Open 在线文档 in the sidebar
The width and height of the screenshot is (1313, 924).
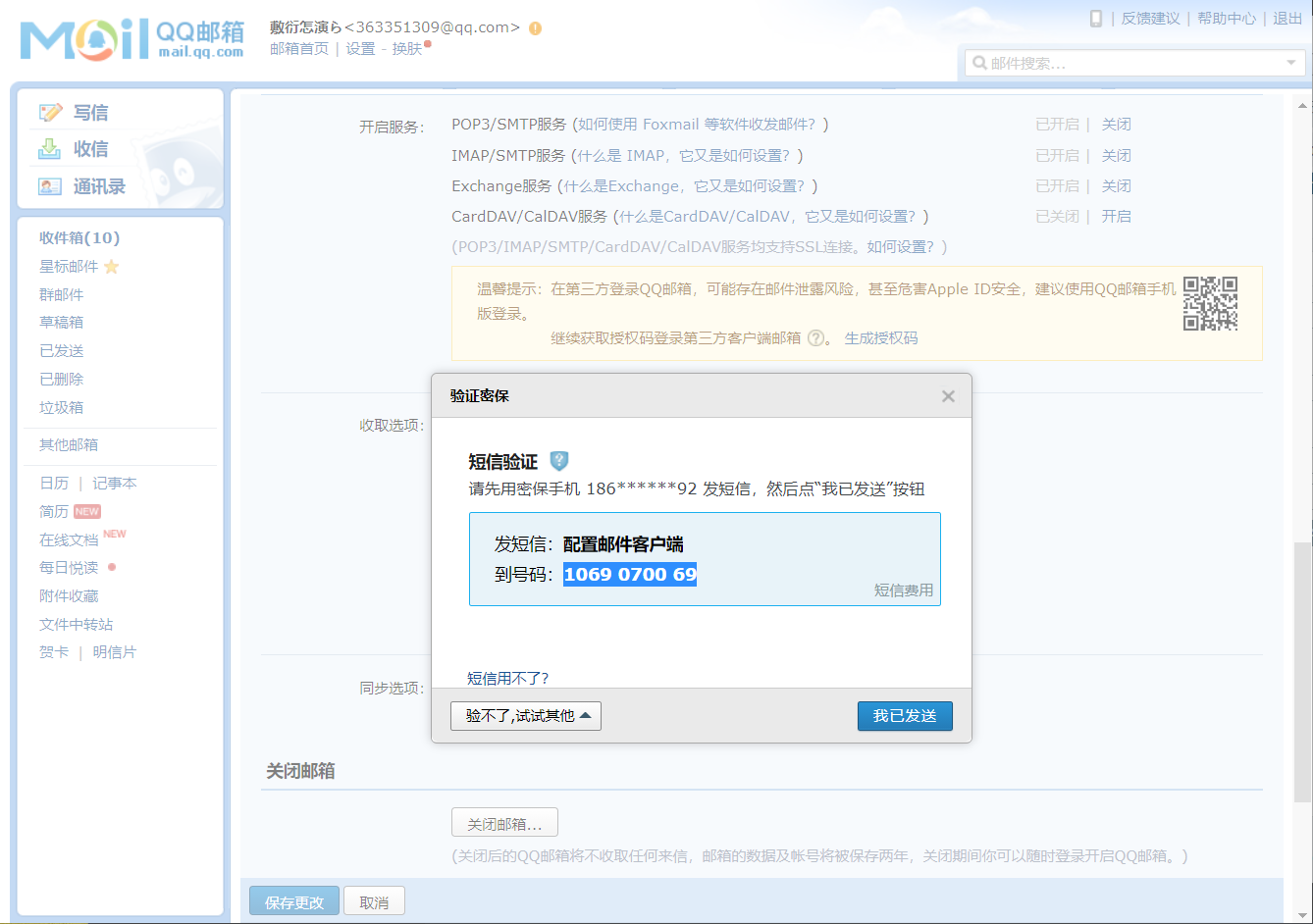pos(69,540)
